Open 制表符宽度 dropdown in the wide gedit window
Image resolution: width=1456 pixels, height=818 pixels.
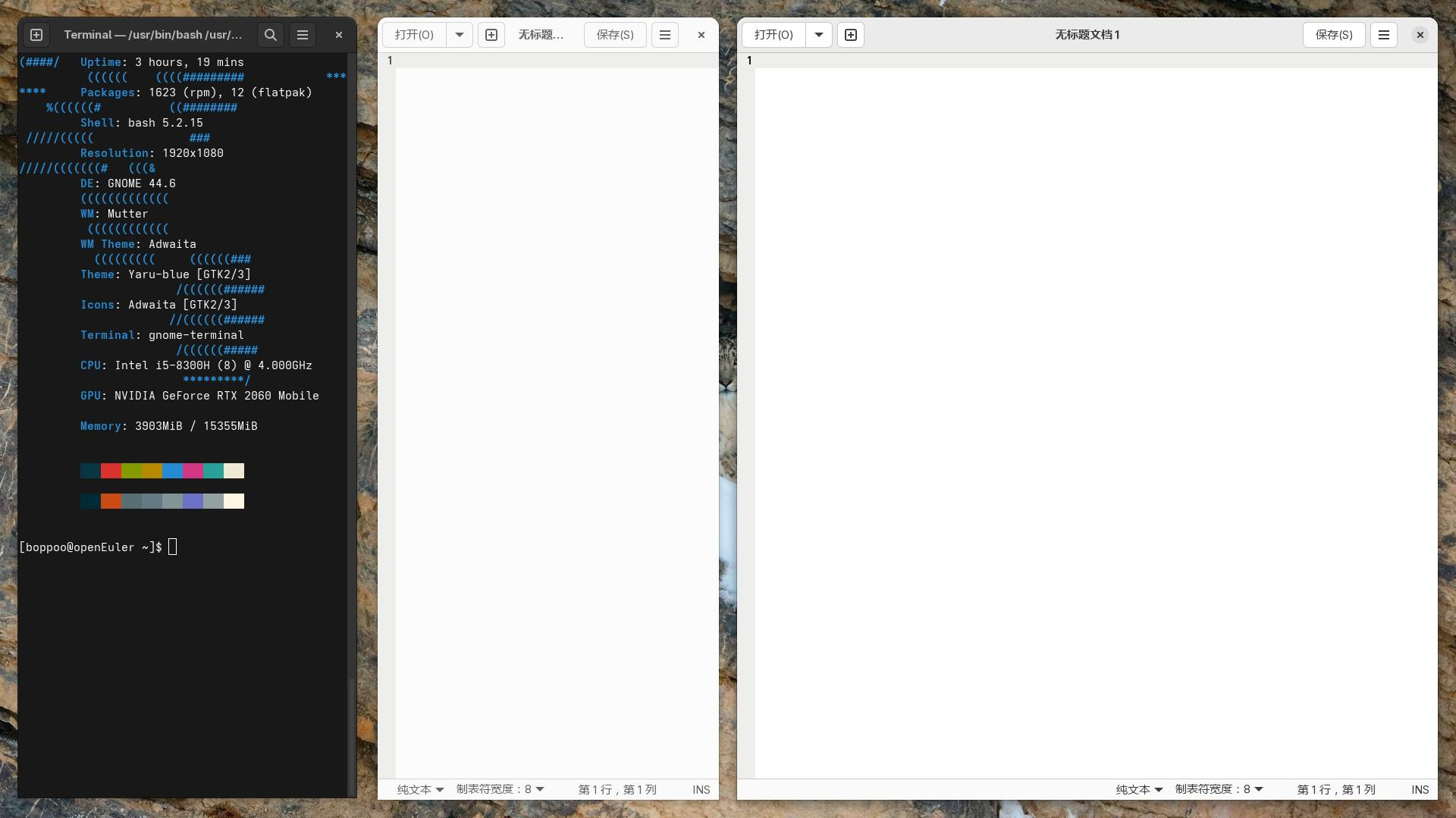(x=1219, y=789)
